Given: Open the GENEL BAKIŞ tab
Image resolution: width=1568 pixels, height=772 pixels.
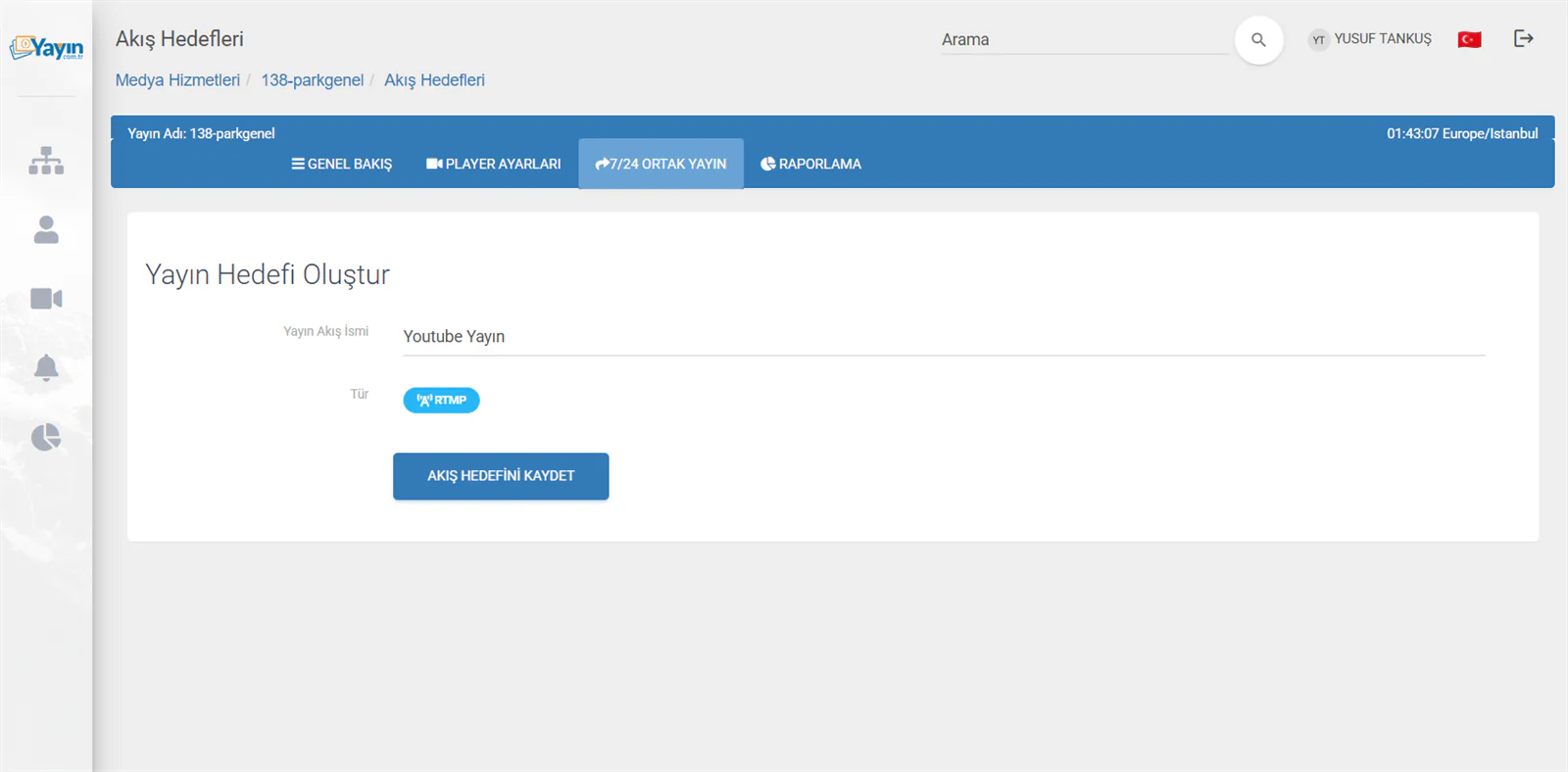Looking at the screenshot, I should (341, 164).
